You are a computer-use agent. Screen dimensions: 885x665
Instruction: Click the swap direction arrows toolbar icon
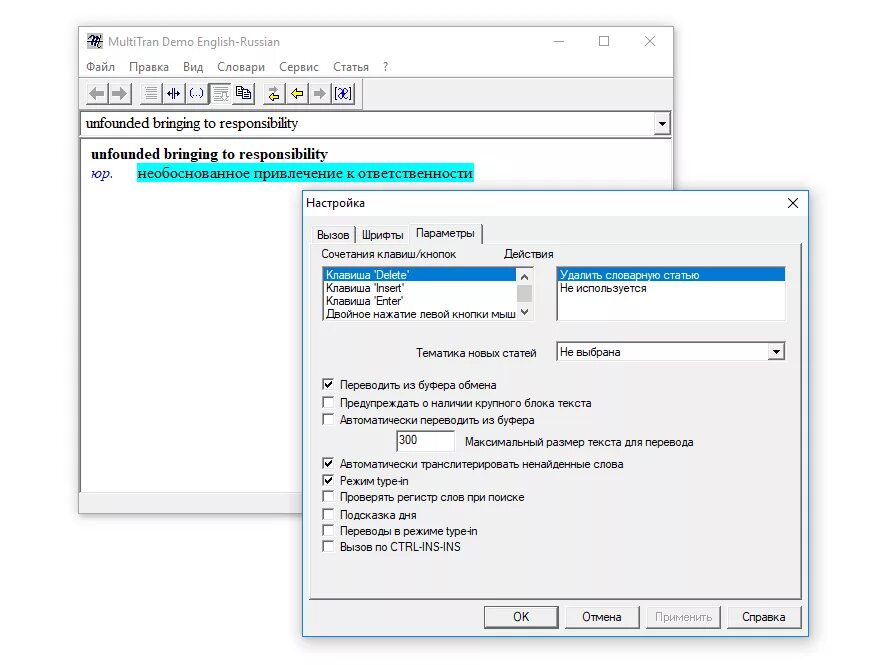click(274, 93)
